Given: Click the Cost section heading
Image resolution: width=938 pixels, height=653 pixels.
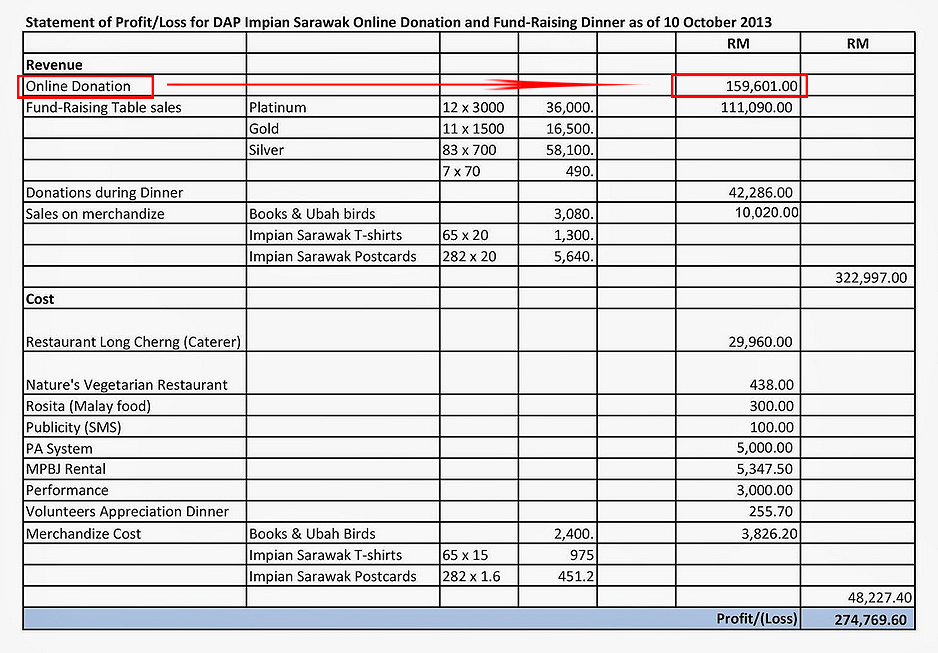Looking at the screenshot, I should 39,299.
